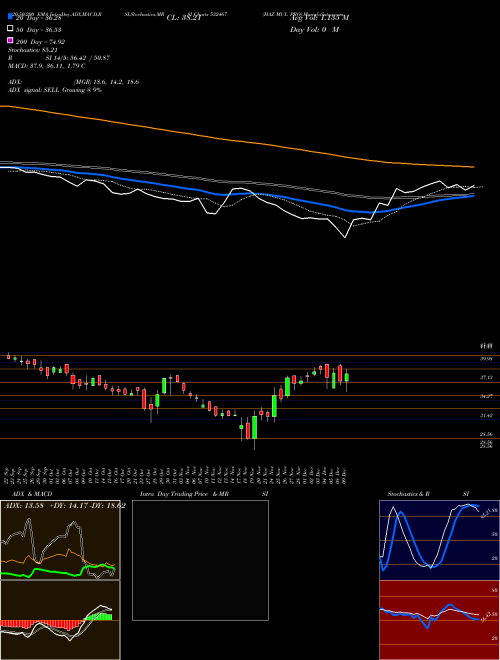Click the white 50 Day EMA legend swatch

(10, 28)
